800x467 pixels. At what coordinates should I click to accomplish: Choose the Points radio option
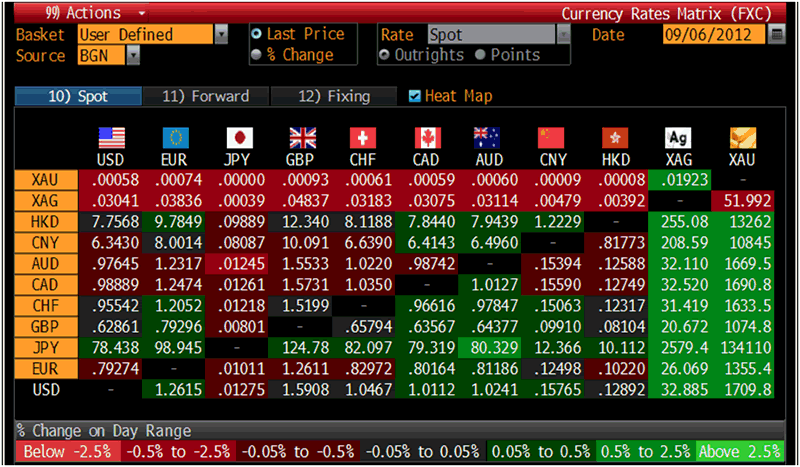click(x=481, y=55)
